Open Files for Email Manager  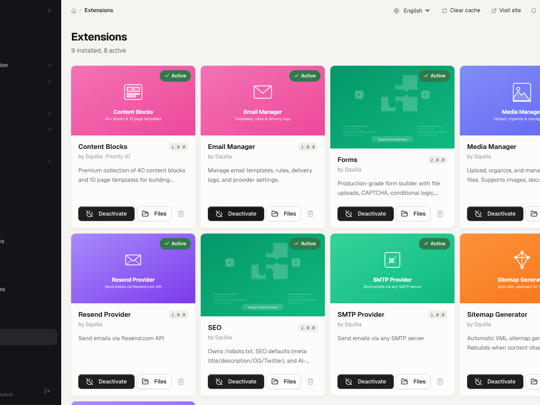[284, 214]
